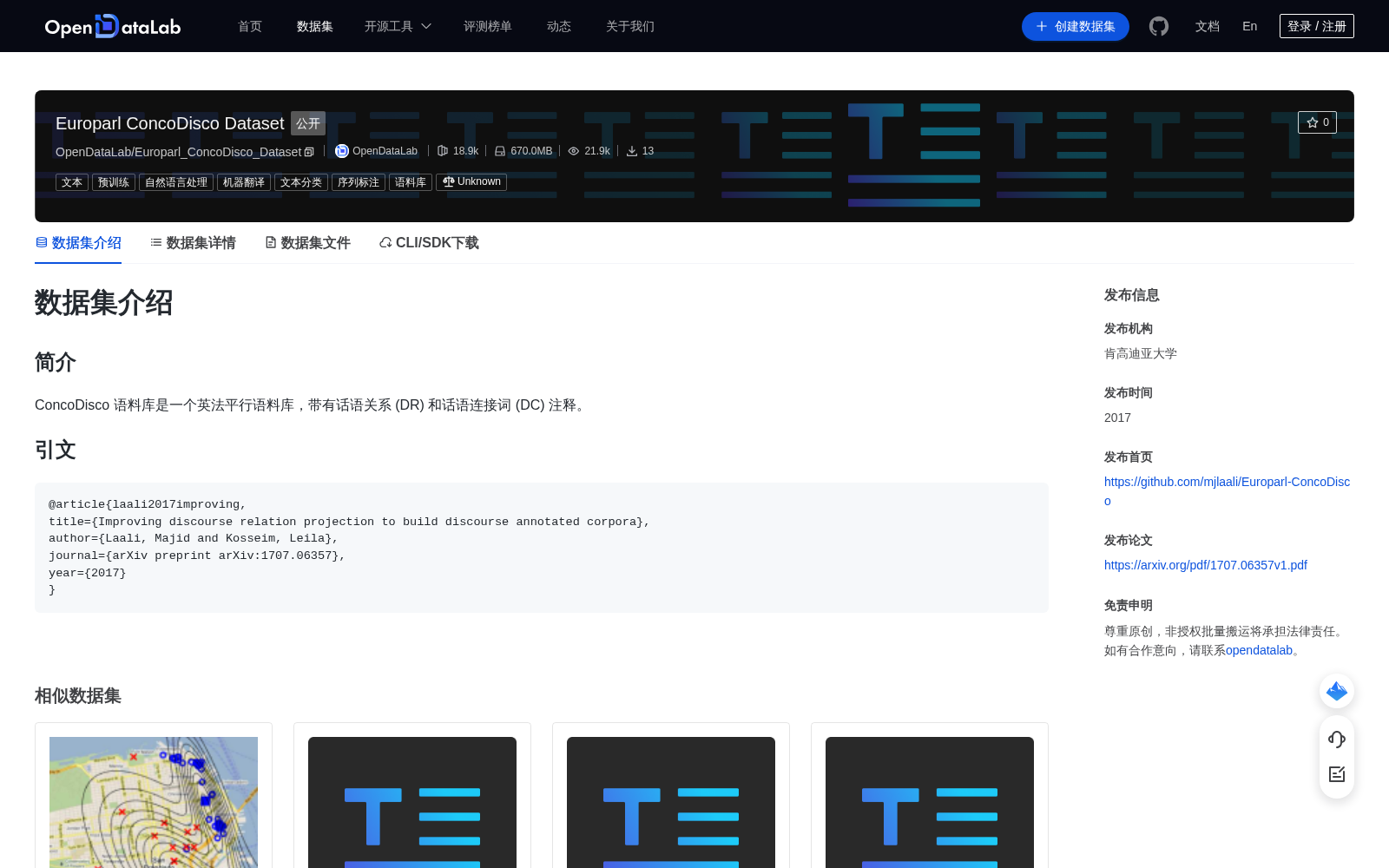Click the 序列标注 tag
Image resolution: width=1389 pixels, height=868 pixels.
(x=359, y=182)
